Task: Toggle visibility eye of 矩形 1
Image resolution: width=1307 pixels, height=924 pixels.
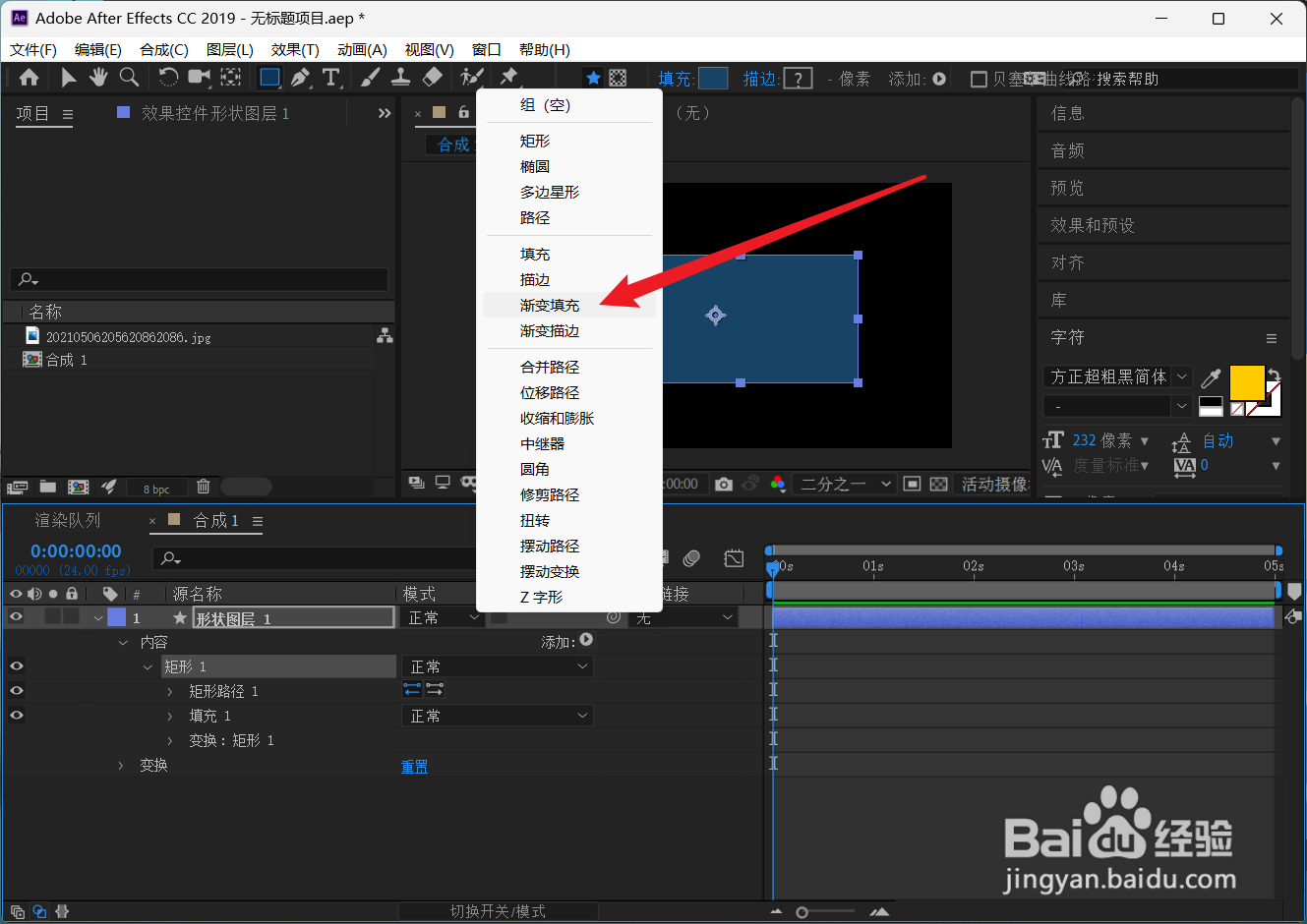Action: click(17, 666)
